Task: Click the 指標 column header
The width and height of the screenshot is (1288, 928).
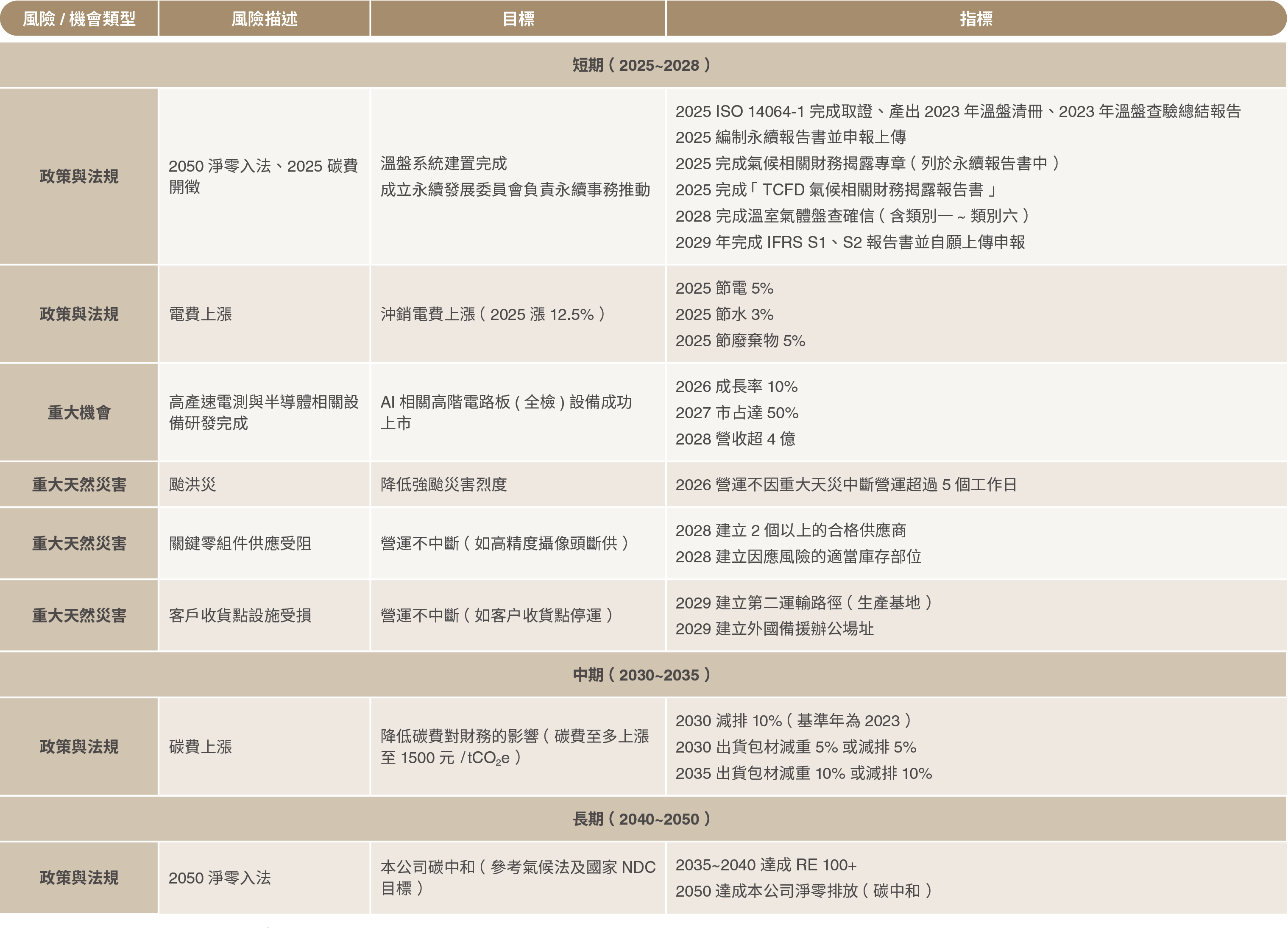Action: click(x=976, y=19)
